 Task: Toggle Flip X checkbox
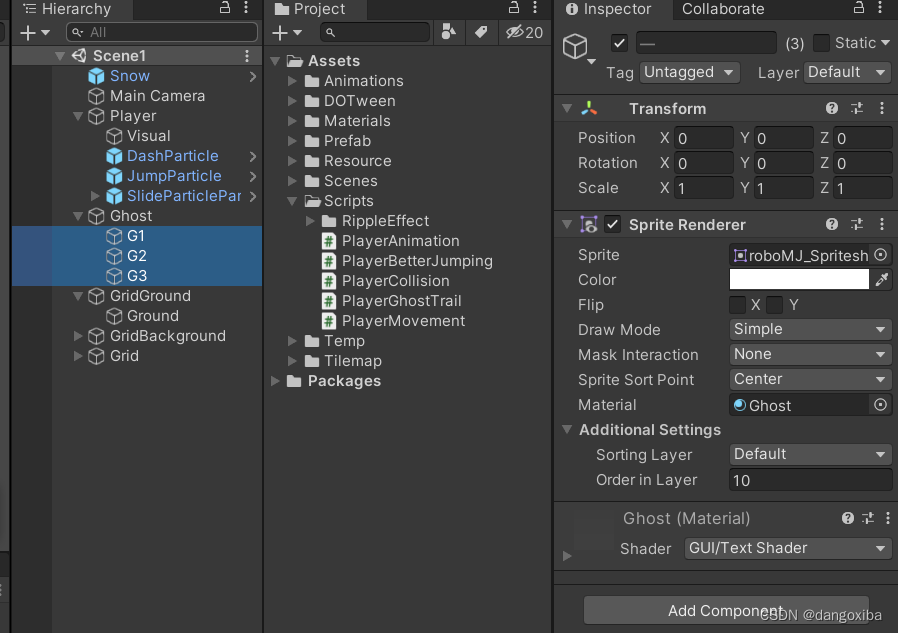pos(737,305)
